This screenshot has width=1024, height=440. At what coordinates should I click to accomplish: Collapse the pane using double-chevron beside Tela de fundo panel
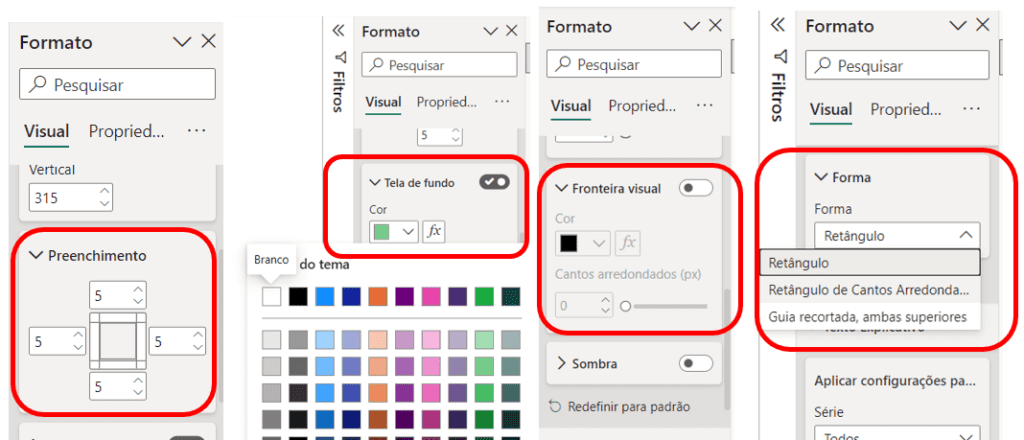[338, 31]
